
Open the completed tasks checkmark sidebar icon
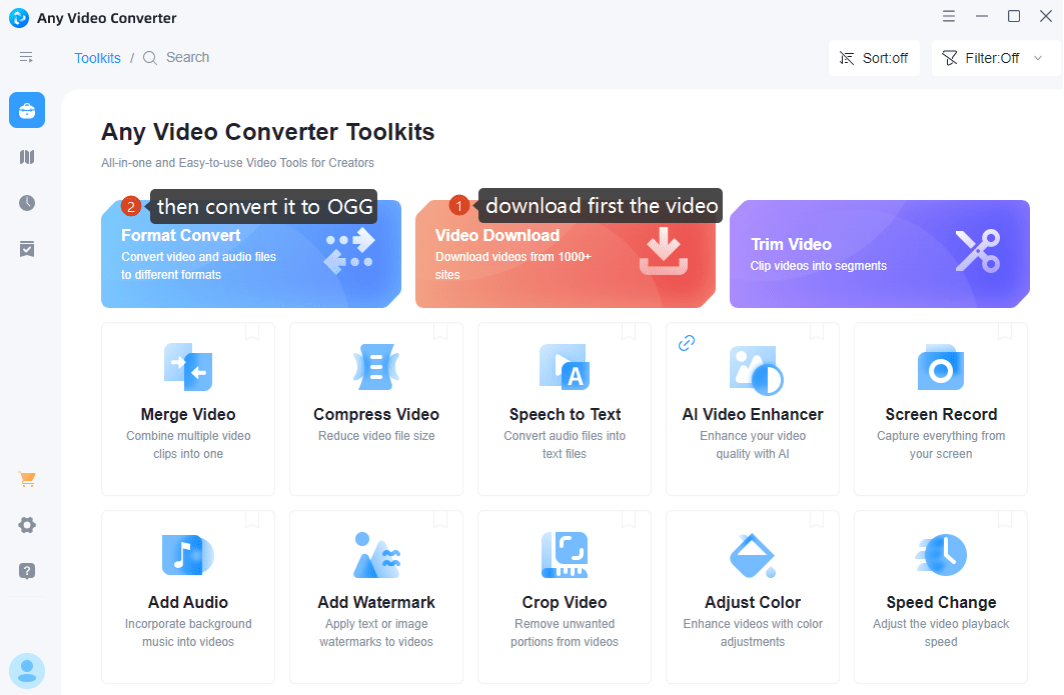coord(27,249)
